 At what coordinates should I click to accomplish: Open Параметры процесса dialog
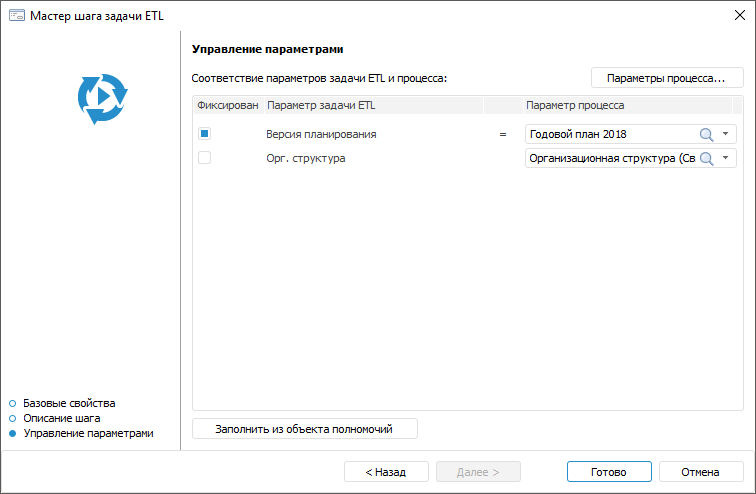coord(666,77)
